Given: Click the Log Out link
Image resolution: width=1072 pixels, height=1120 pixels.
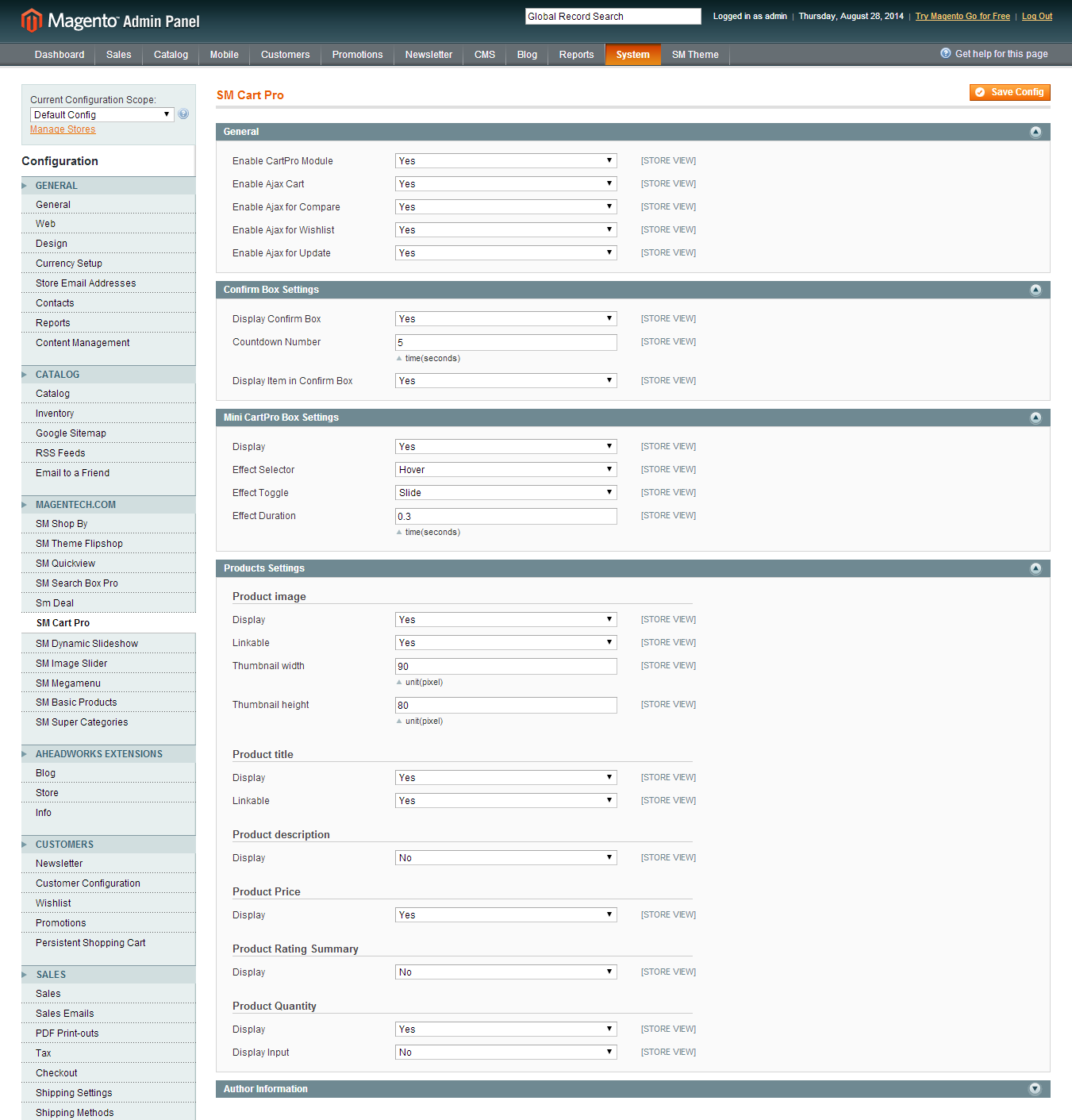Looking at the screenshot, I should click(x=1037, y=16).
